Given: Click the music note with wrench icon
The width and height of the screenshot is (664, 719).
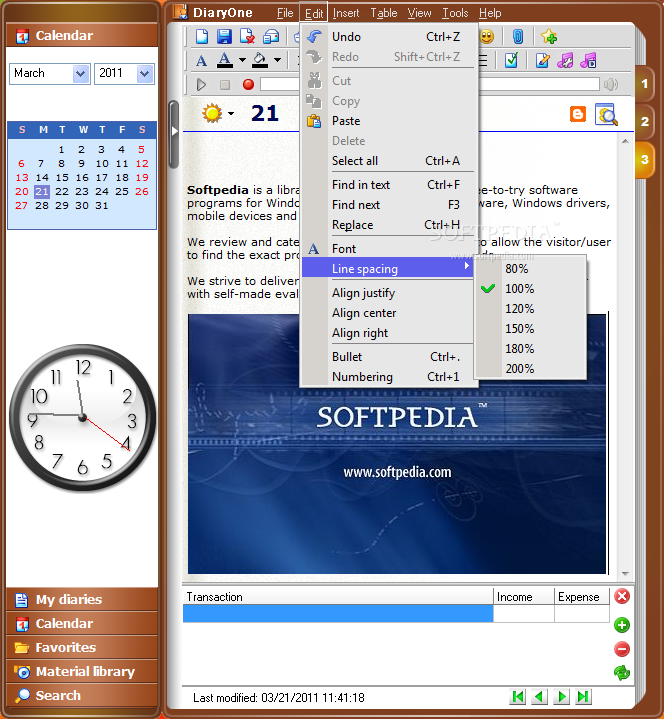Looking at the screenshot, I should coord(565,60).
